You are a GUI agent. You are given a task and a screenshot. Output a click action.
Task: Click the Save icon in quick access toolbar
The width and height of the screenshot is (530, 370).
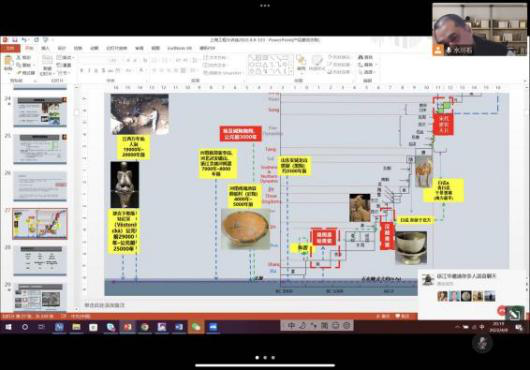pos(15,40)
